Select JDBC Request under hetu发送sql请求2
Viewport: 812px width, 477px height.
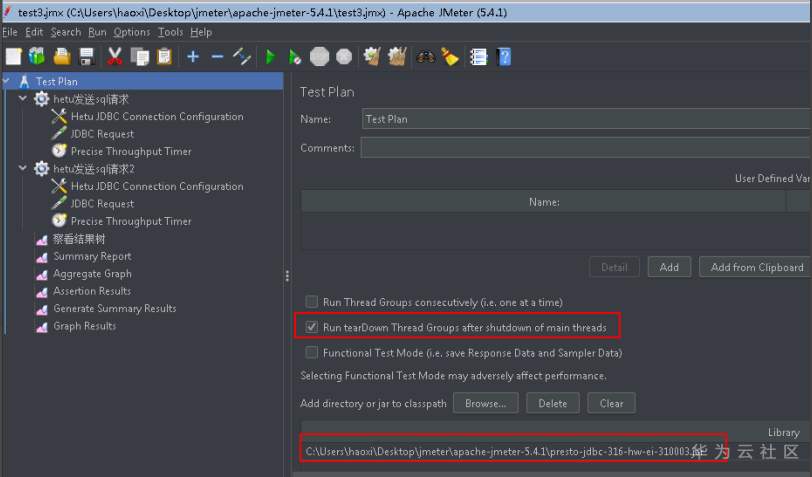click(x=102, y=204)
